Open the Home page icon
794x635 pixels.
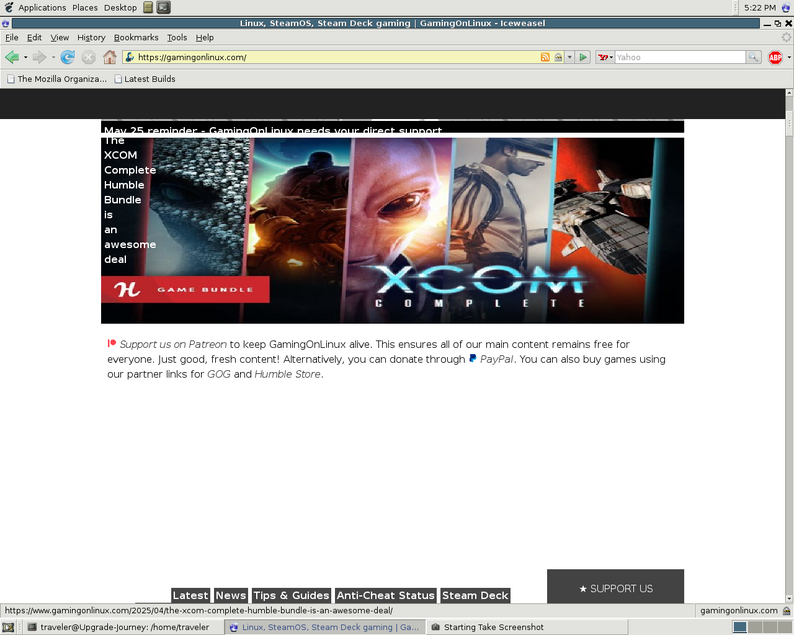109,57
